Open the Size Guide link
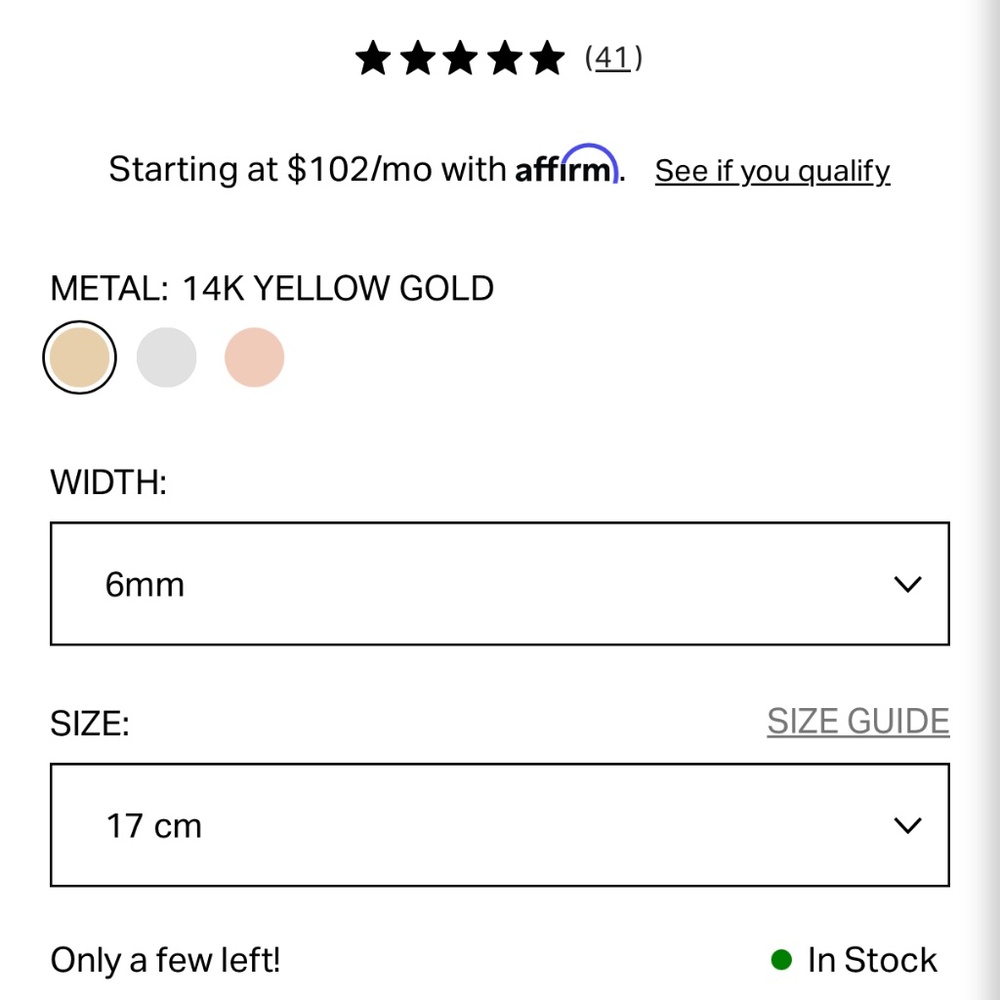 click(858, 721)
